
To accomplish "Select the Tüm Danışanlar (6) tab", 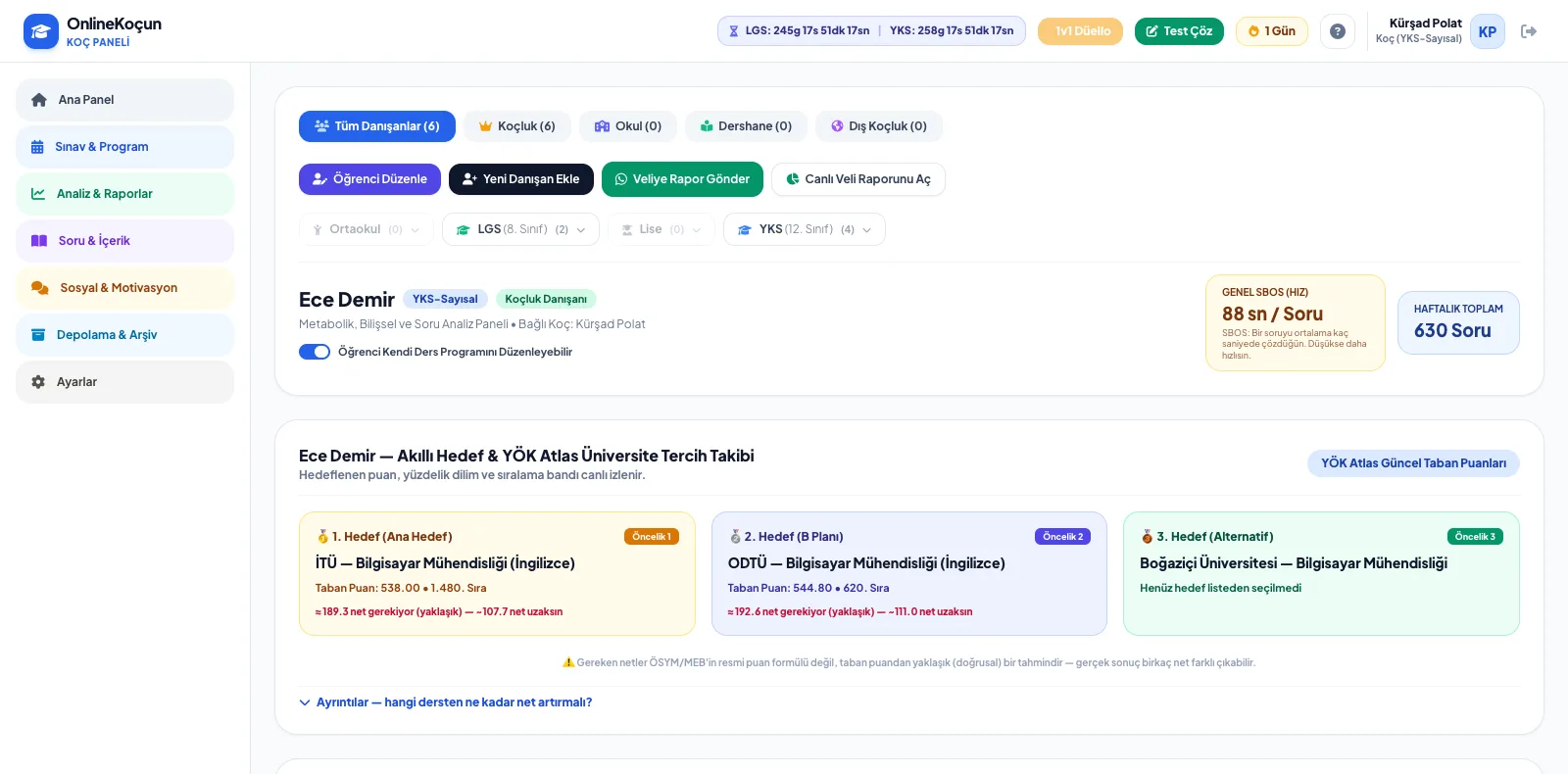I will [x=377, y=126].
